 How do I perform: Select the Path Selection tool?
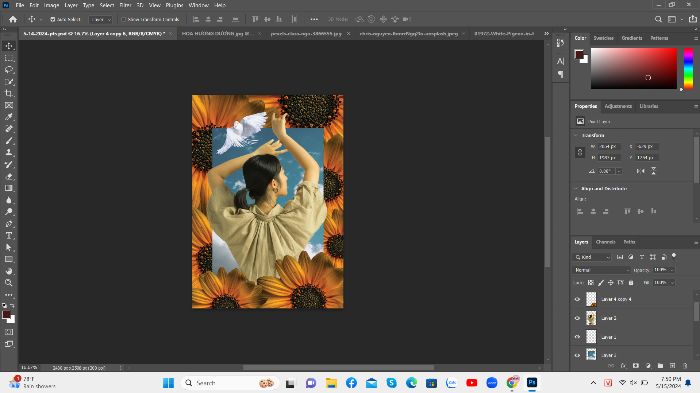click(9, 247)
